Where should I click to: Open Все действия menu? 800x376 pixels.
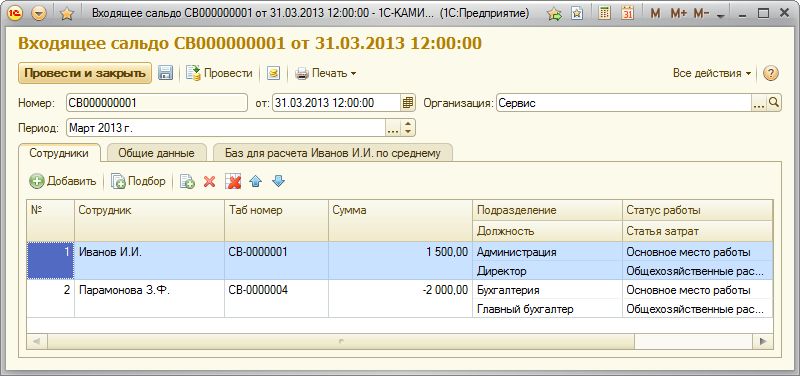[x=712, y=73]
